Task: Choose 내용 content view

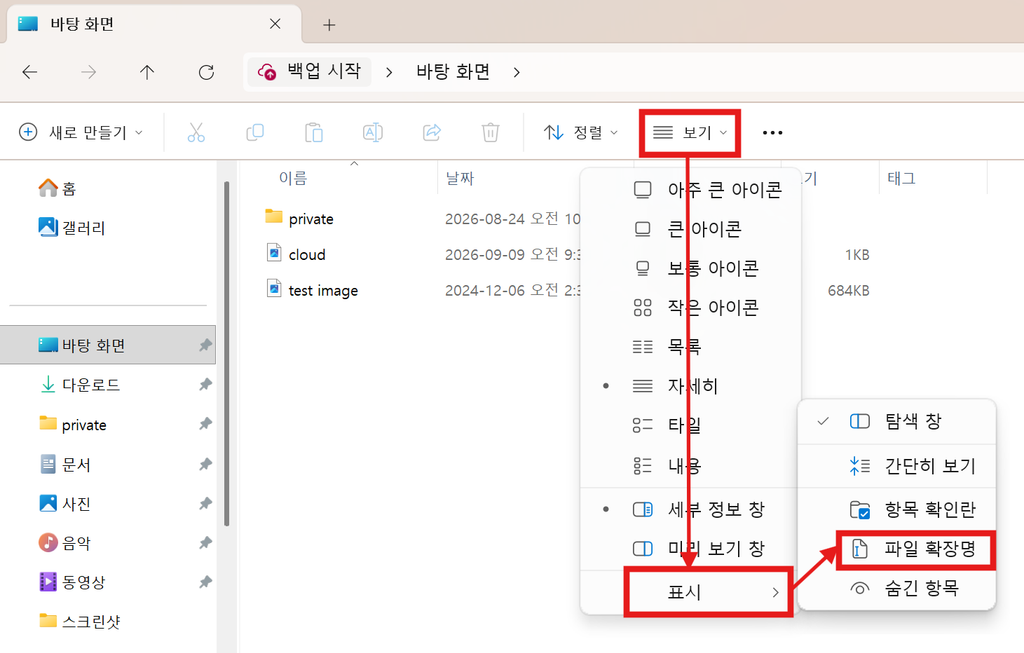Action: pos(690,466)
